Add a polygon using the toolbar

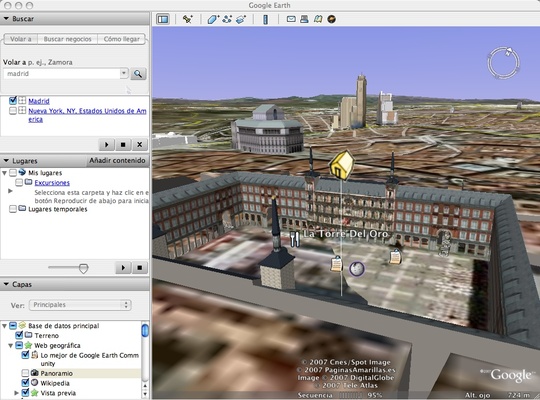pos(213,19)
